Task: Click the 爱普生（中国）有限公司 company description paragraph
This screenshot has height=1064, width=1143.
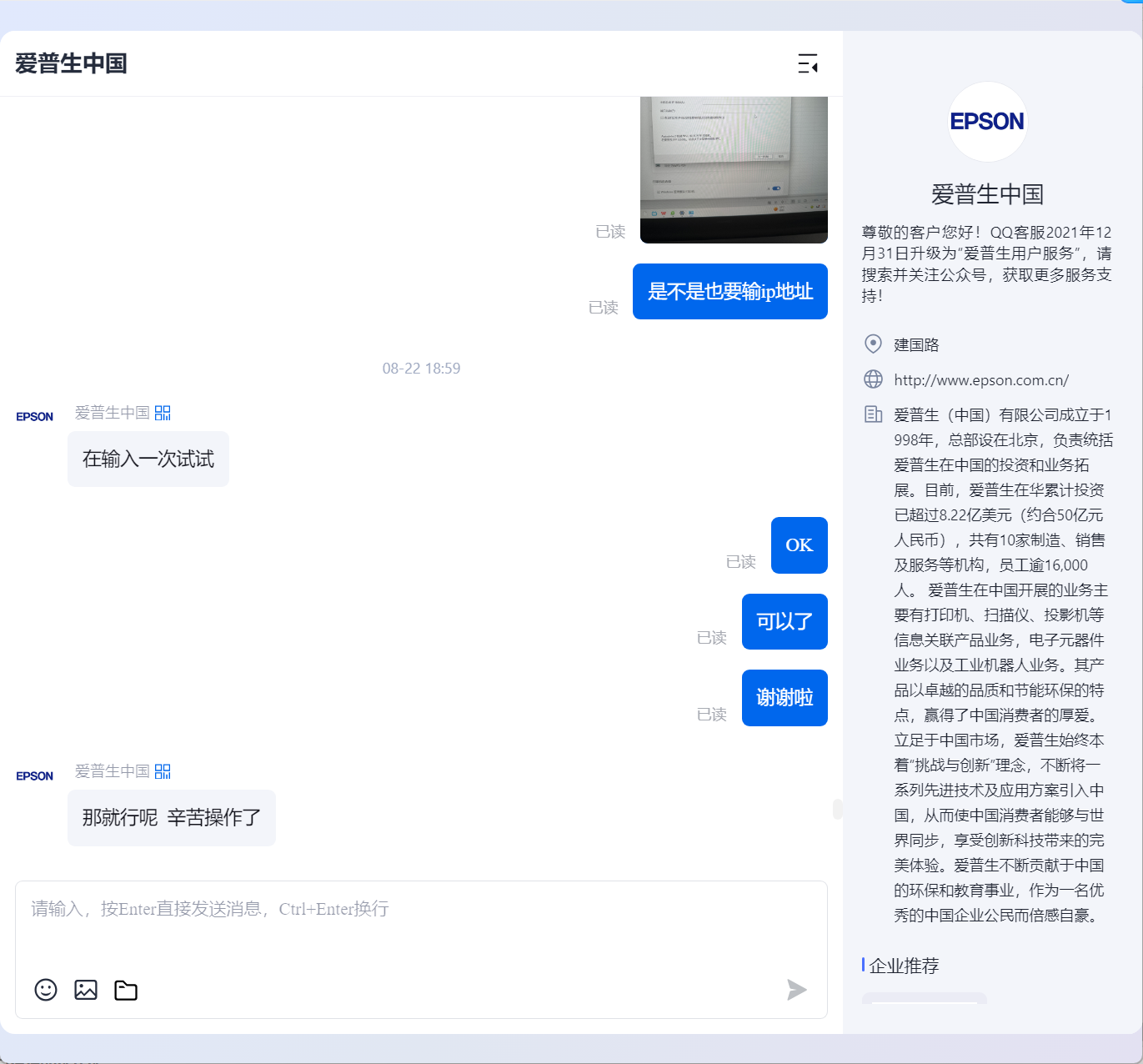Action: [1003, 665]
